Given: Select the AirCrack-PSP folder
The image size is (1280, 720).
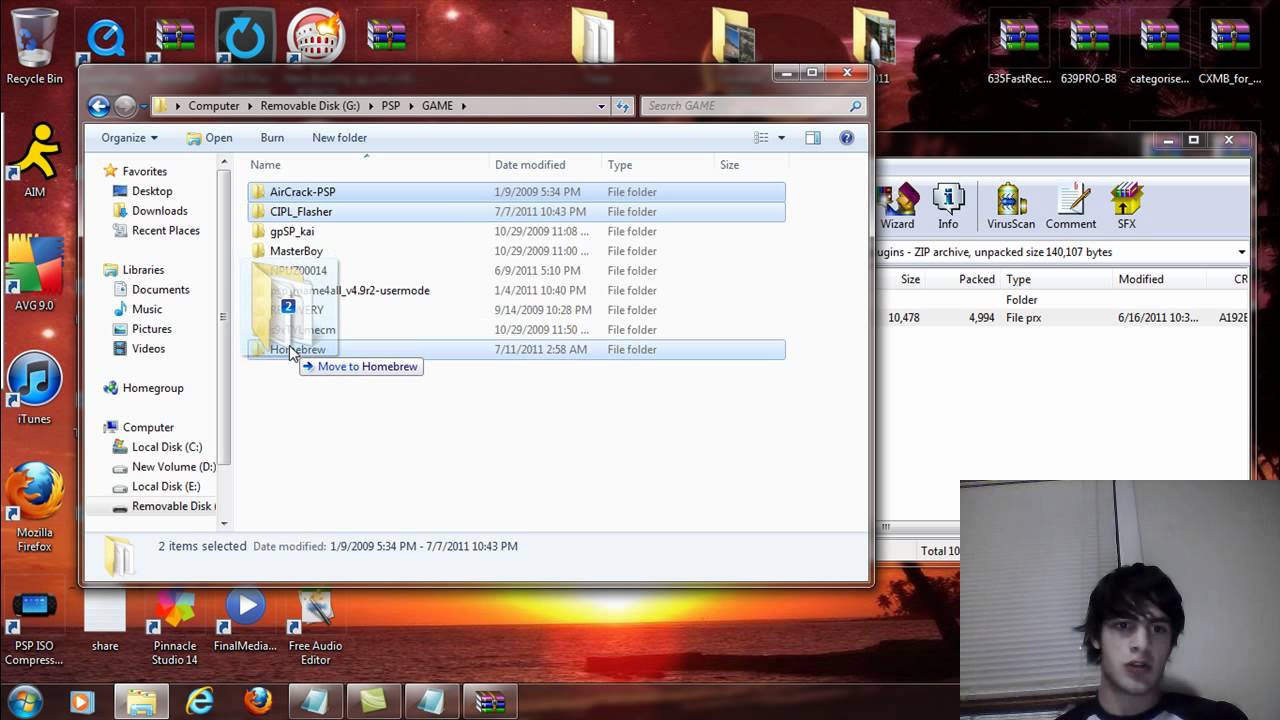Looking at the screenshot, I should pos(516,192).
